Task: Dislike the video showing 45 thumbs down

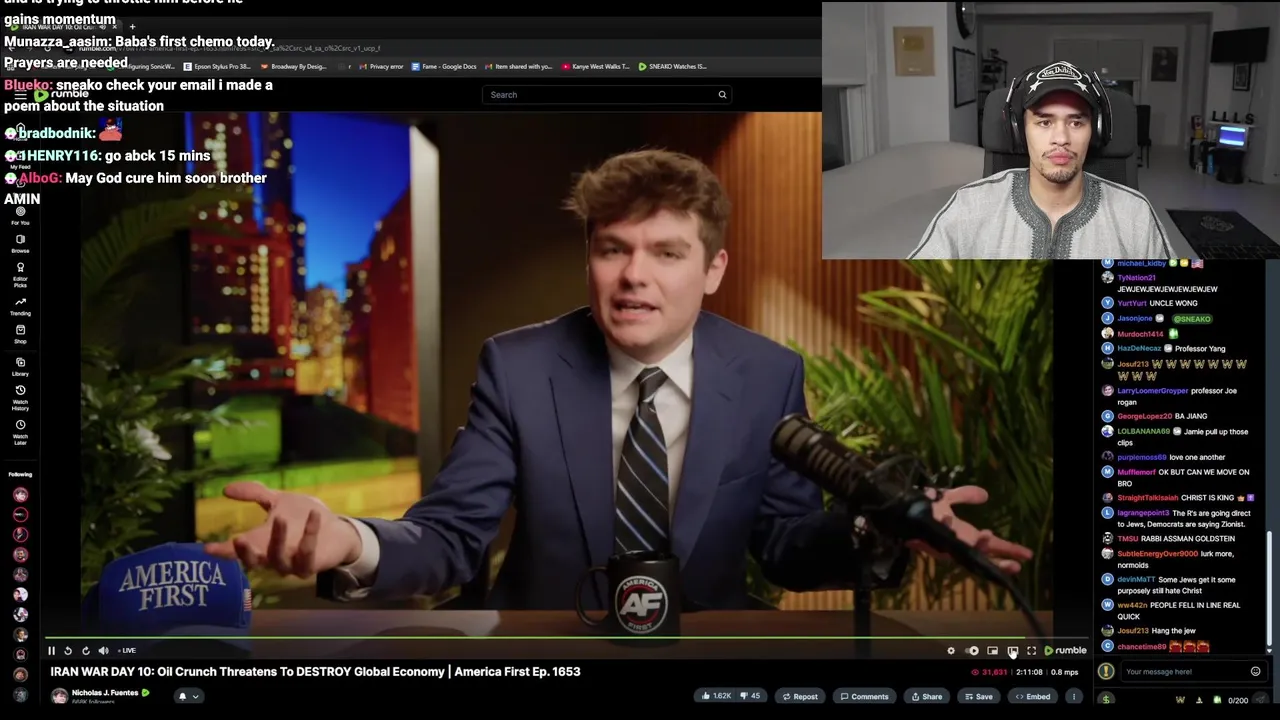Action: [751, 696]
